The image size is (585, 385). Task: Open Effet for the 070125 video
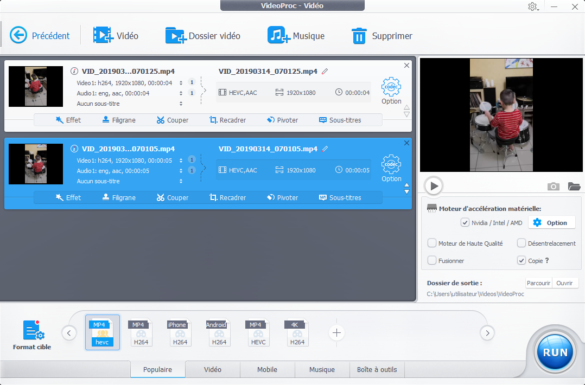point(68,120)
